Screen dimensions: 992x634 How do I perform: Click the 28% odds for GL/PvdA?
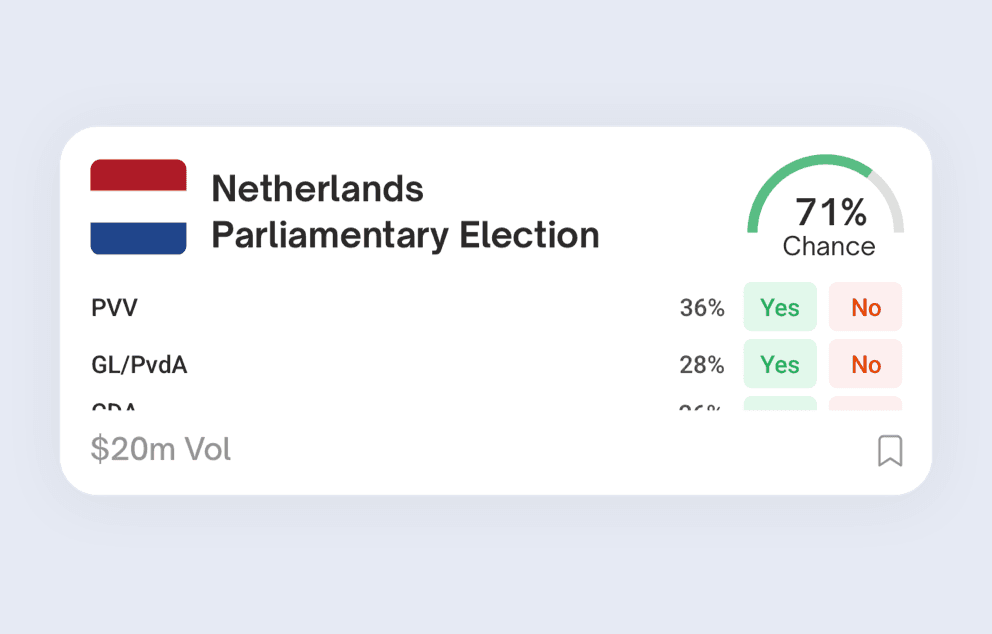pyautogui.click(x=702, y=365)
